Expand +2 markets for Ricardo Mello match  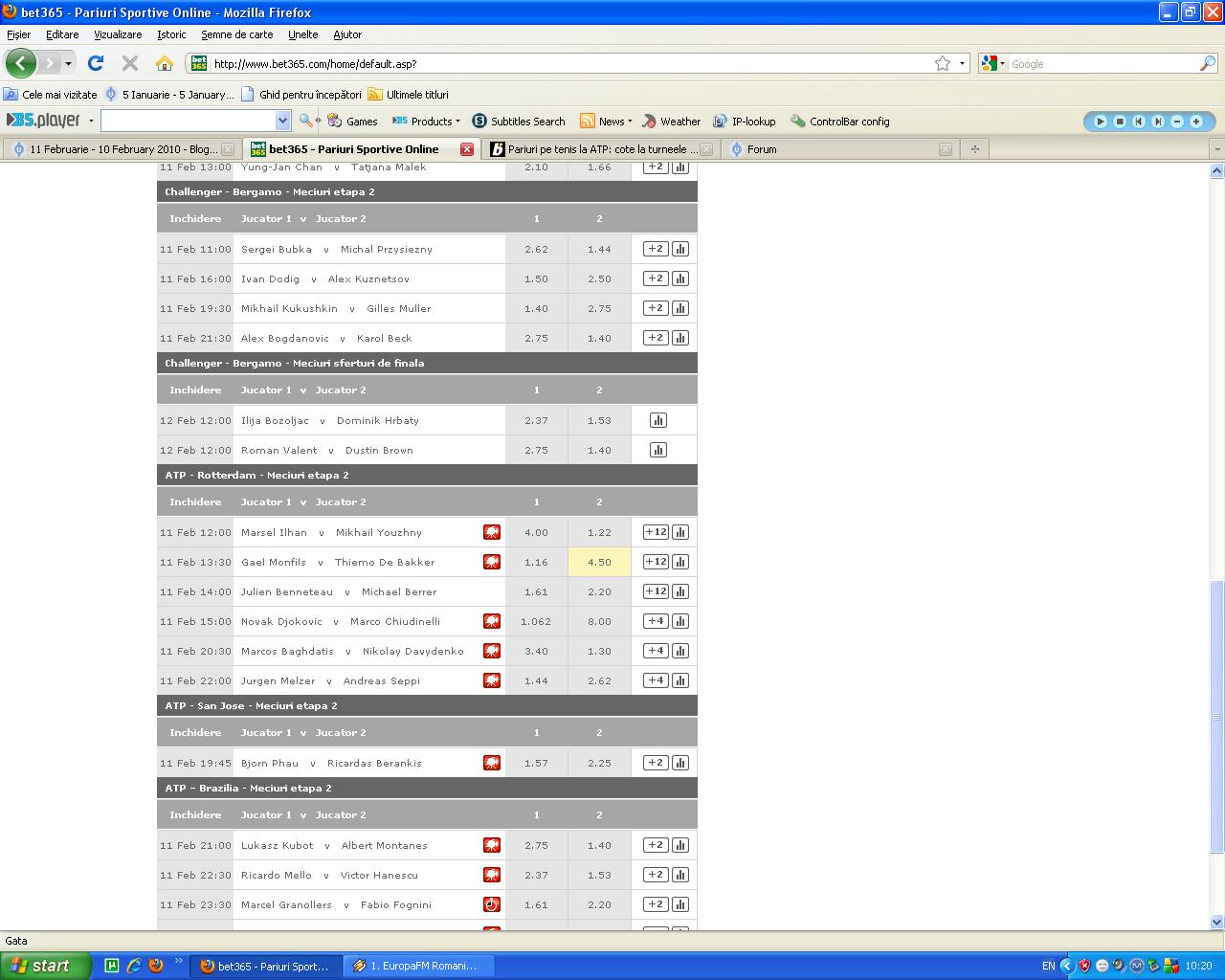pyautogui.click(x=656, y=875)
